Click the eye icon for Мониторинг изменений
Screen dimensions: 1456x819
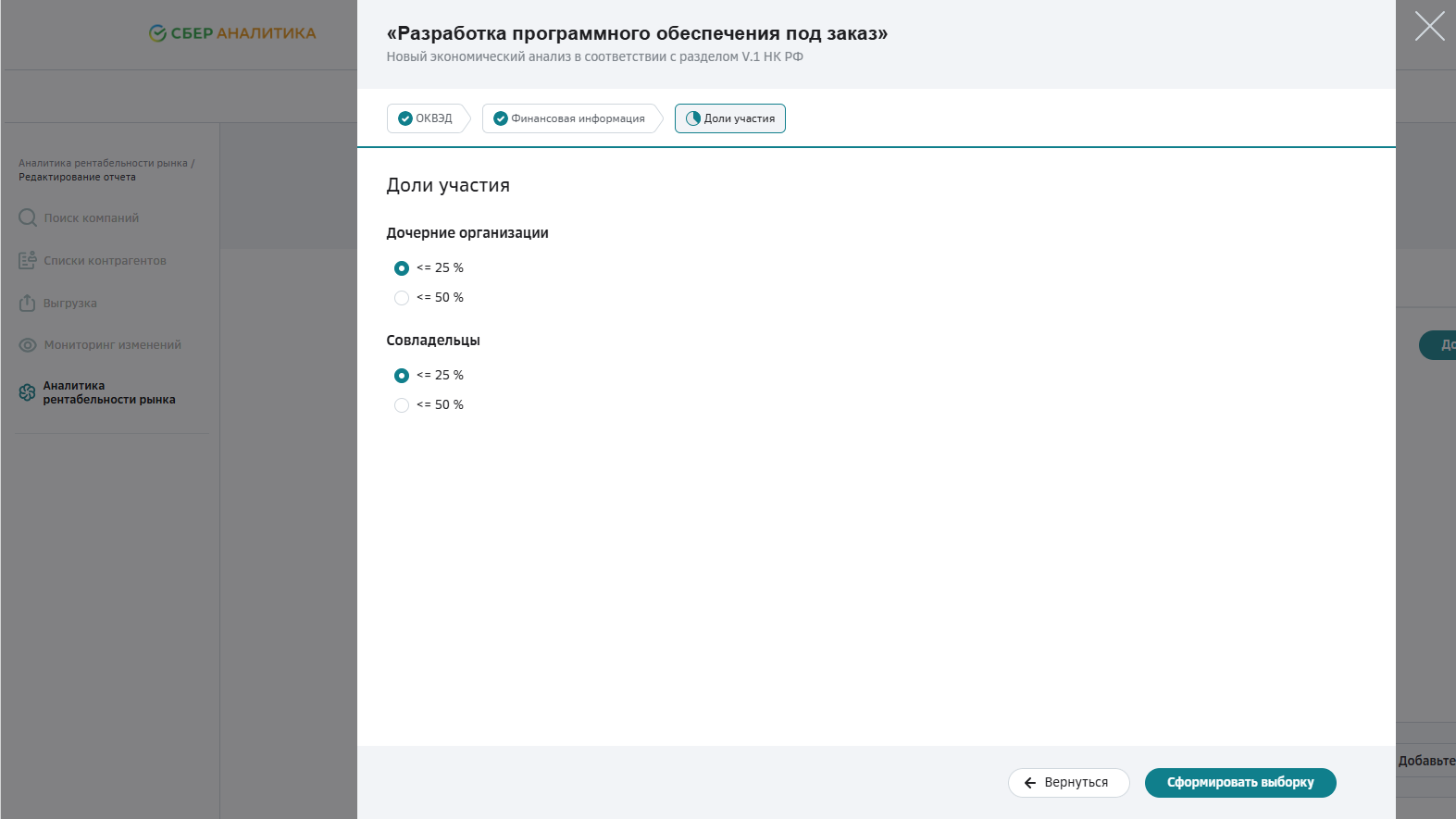tap(28, 345)
